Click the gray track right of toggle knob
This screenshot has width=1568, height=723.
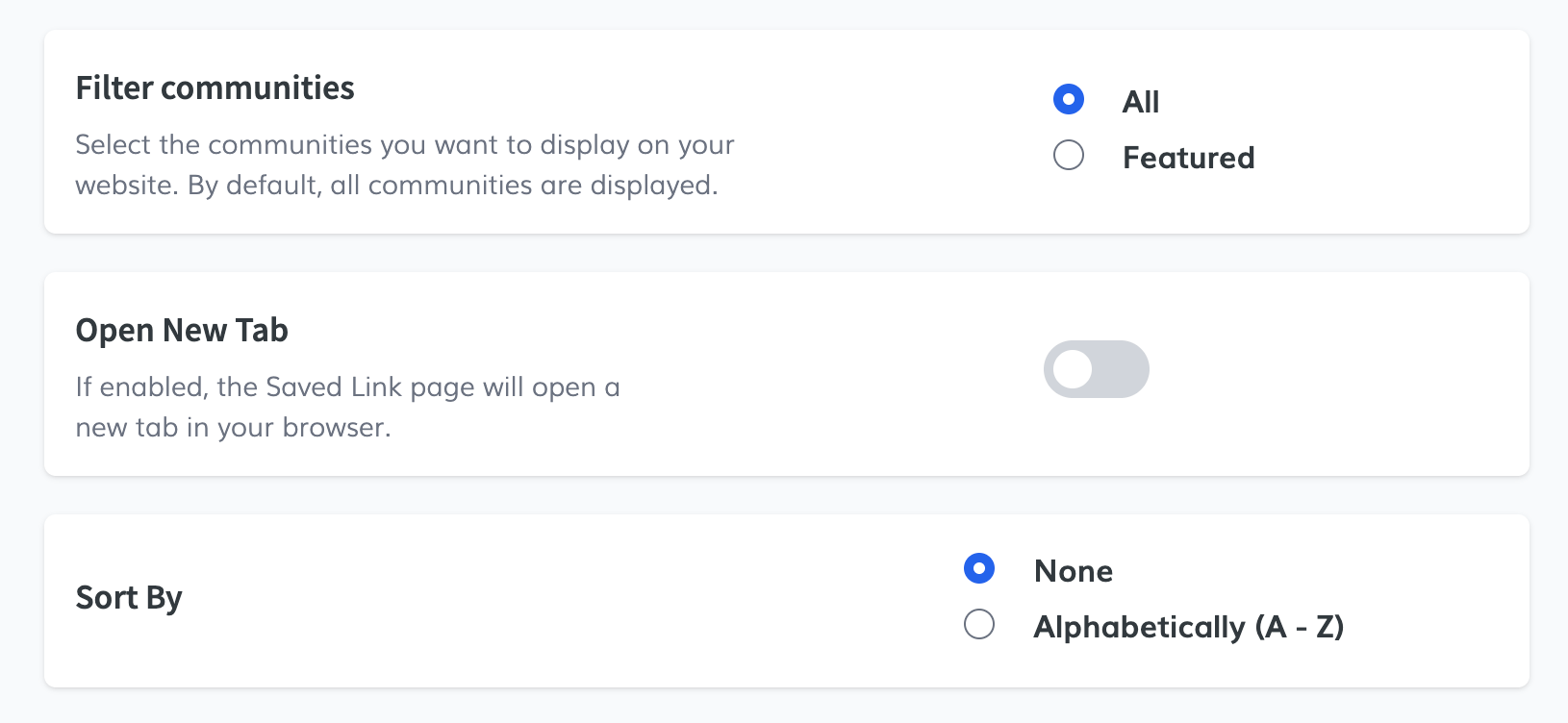click(1122, 369)
